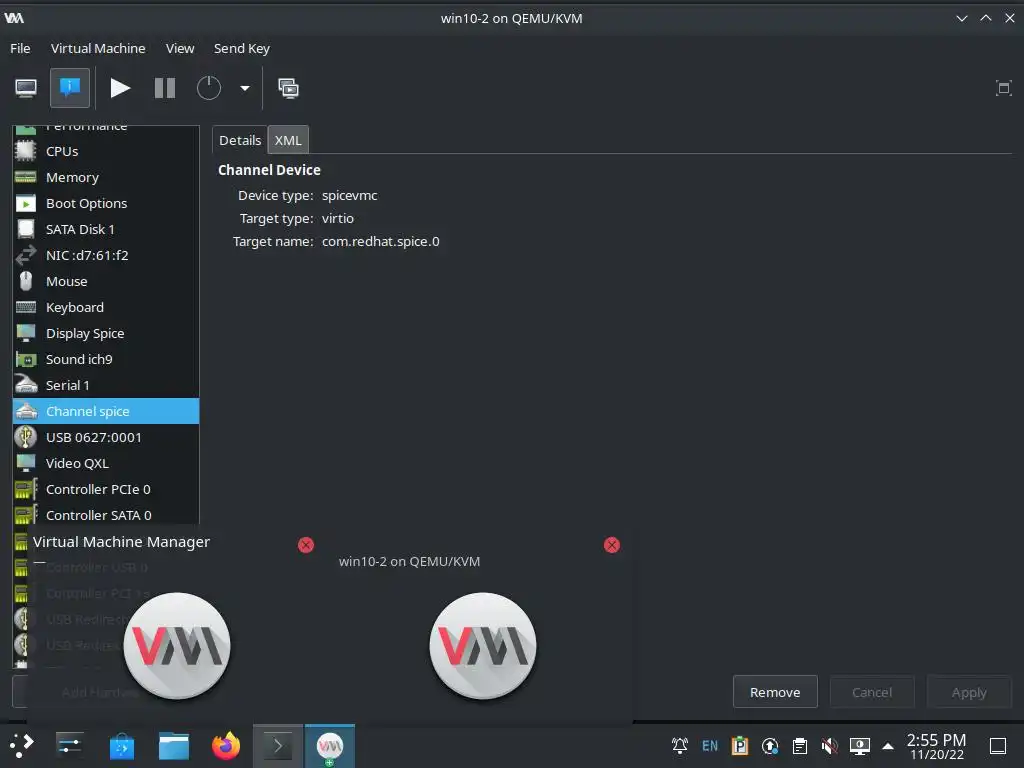
Task: Click muted volume tray icon
Action: click(x=829, y=745)
